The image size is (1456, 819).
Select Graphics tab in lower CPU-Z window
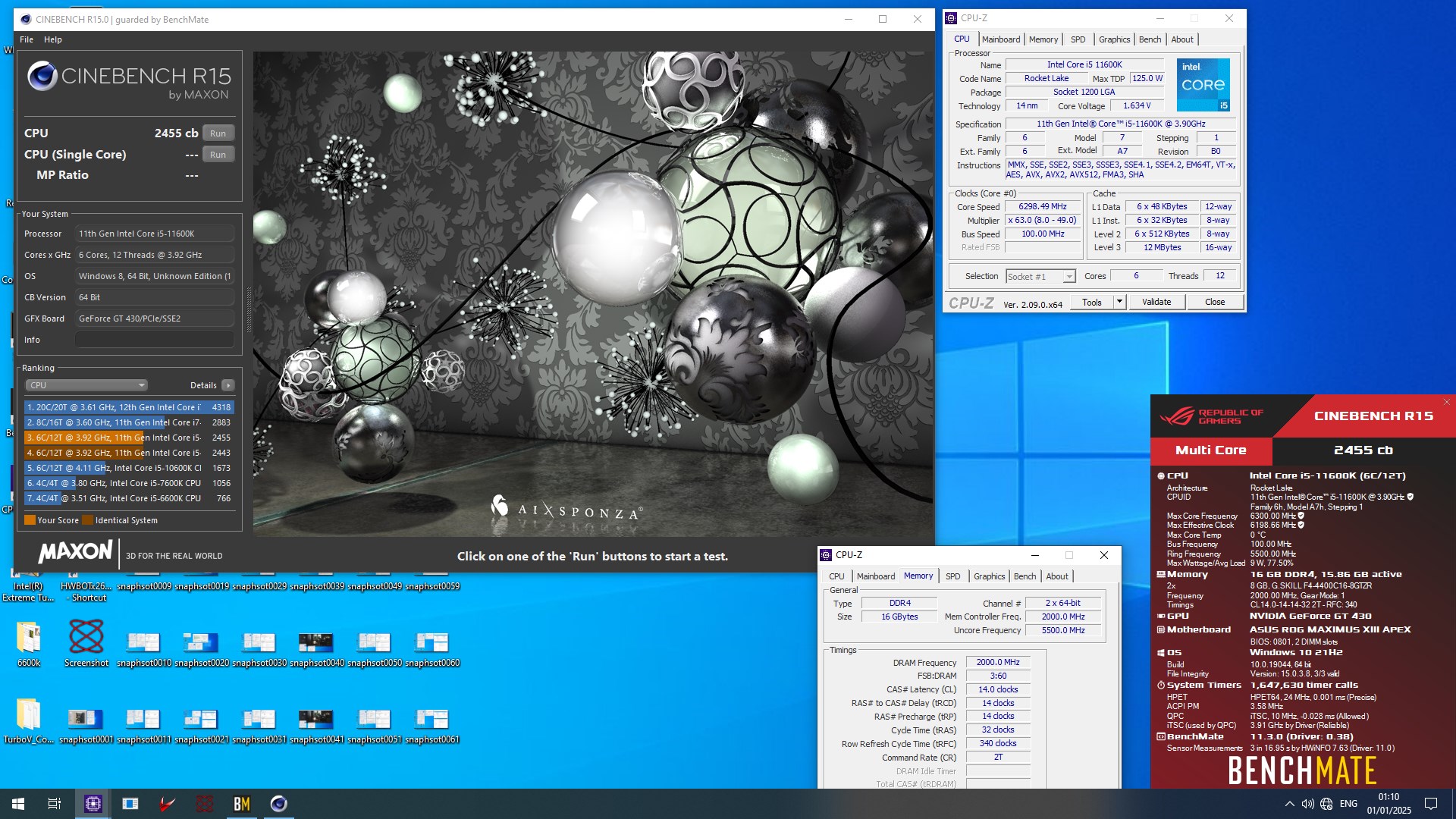pyautogui.click(x=989, y=576)
